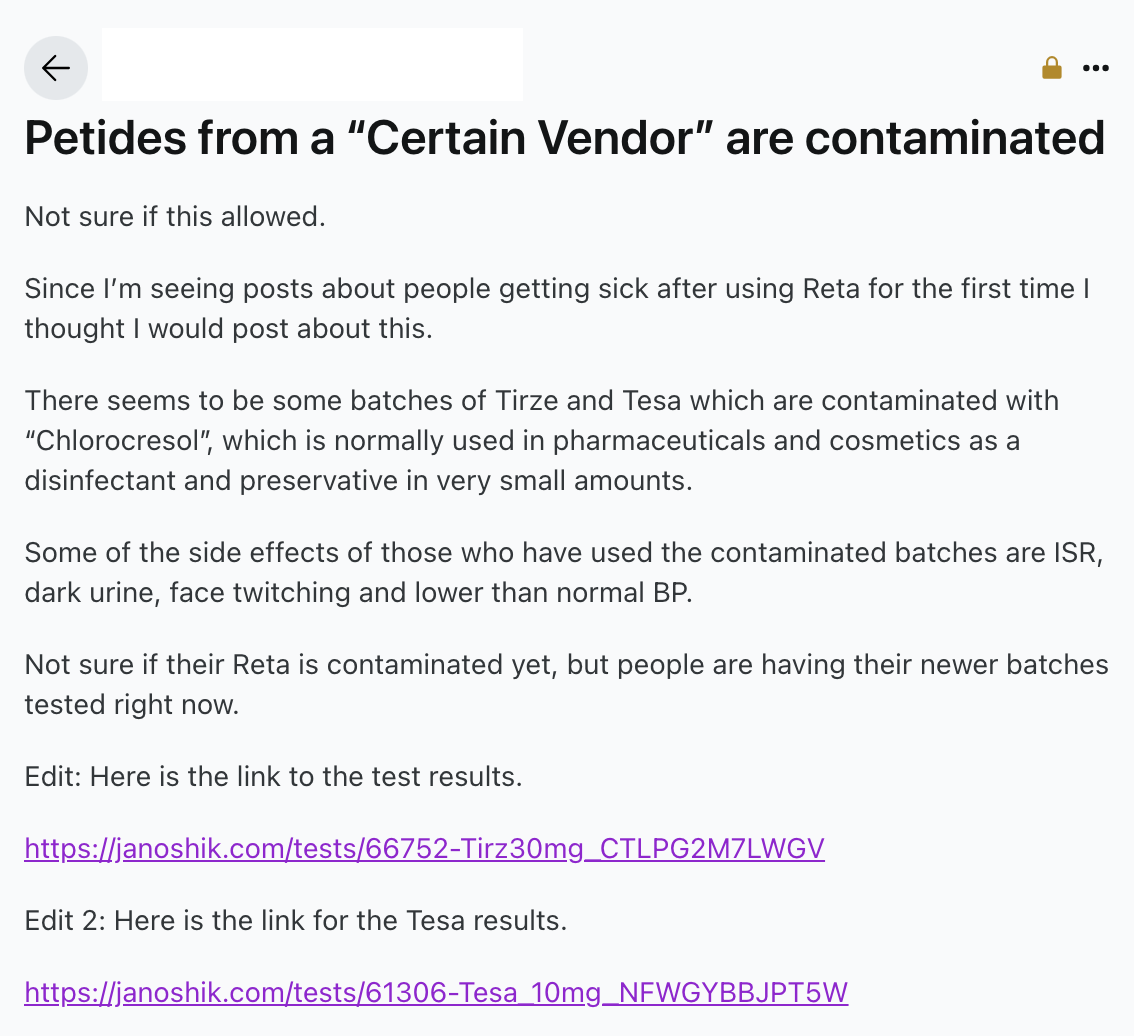Viewport: 1134px width, 1036px height.
Task: Click the blank white header area beside back arrow
Action: tap(312, 64)
